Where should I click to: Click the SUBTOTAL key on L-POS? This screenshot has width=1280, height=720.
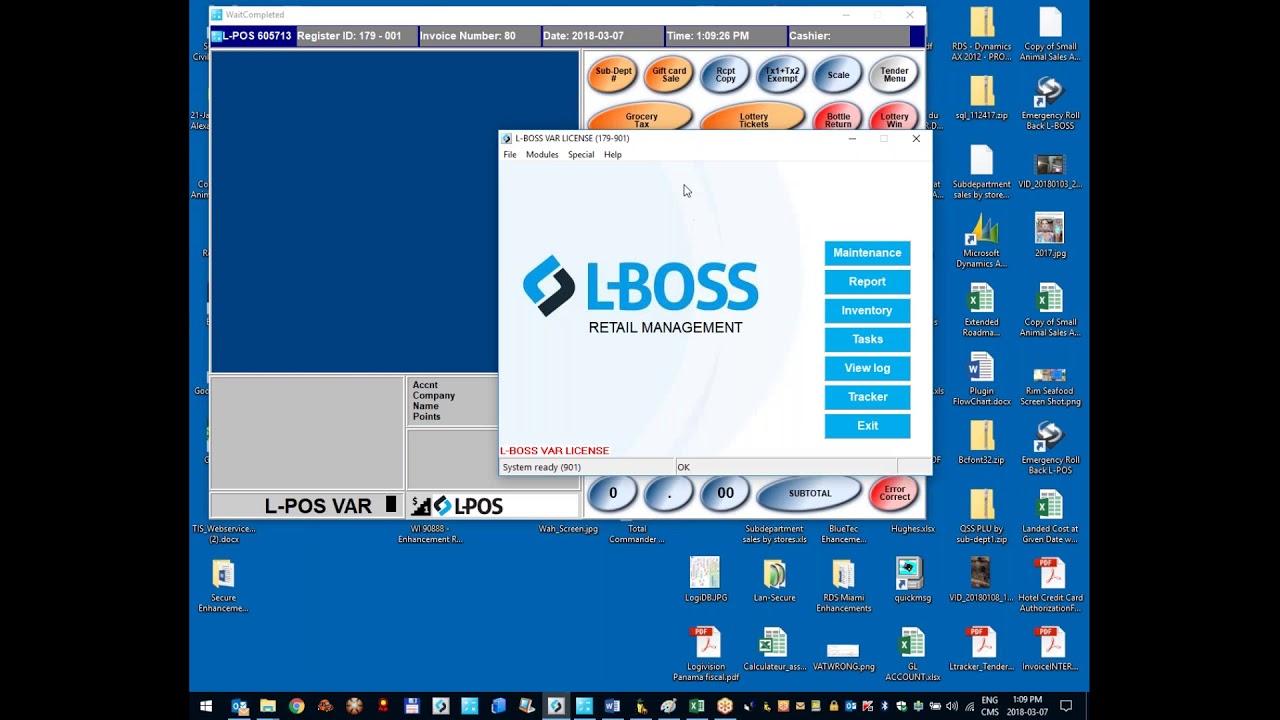coord(809,493)
